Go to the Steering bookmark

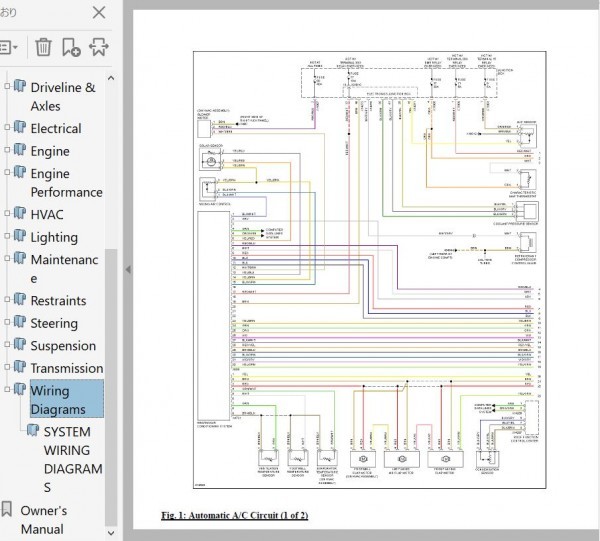[x=54, y=323]
